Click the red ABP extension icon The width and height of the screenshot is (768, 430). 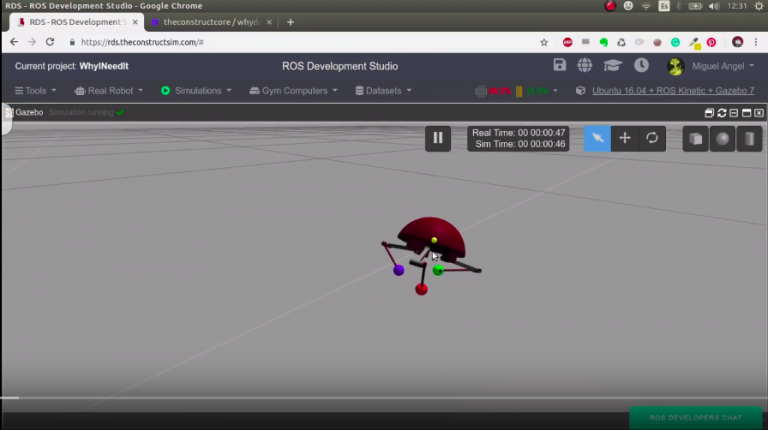[x=567, y=43]
